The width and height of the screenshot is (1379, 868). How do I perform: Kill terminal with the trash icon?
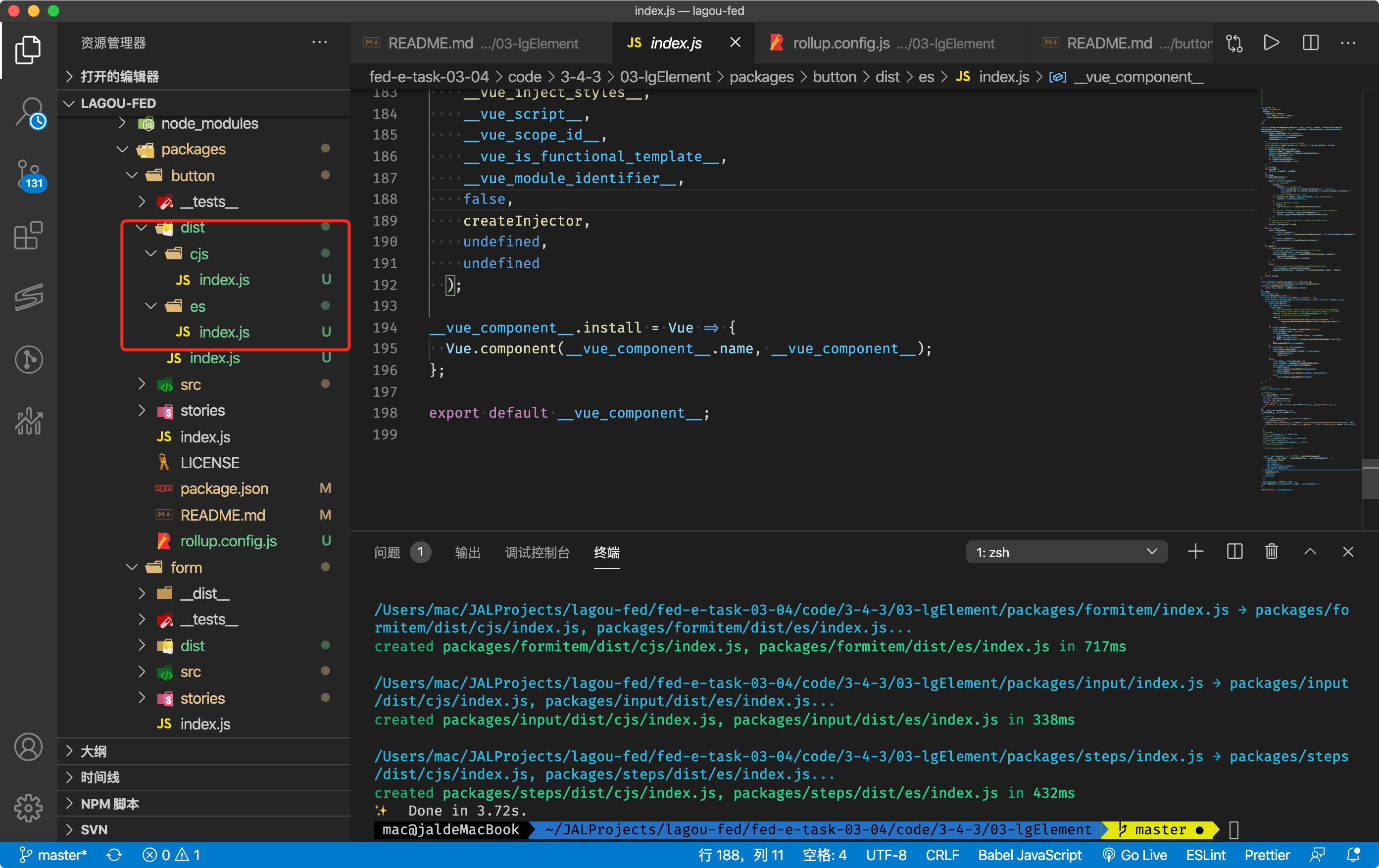point(1271,552)
